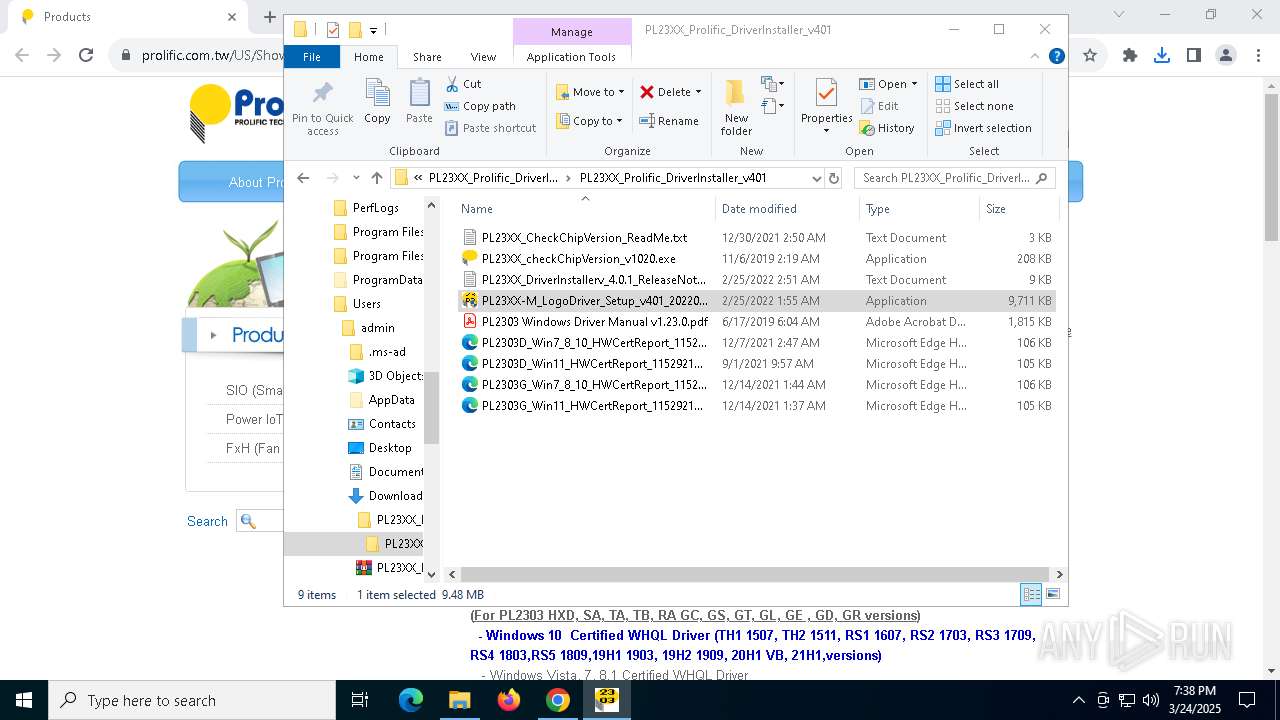Select PL23XX-M_LogoDriver_Setup installer file
Screen dimensions: 1280x720
pyautogui.click(x=585, y=301)
